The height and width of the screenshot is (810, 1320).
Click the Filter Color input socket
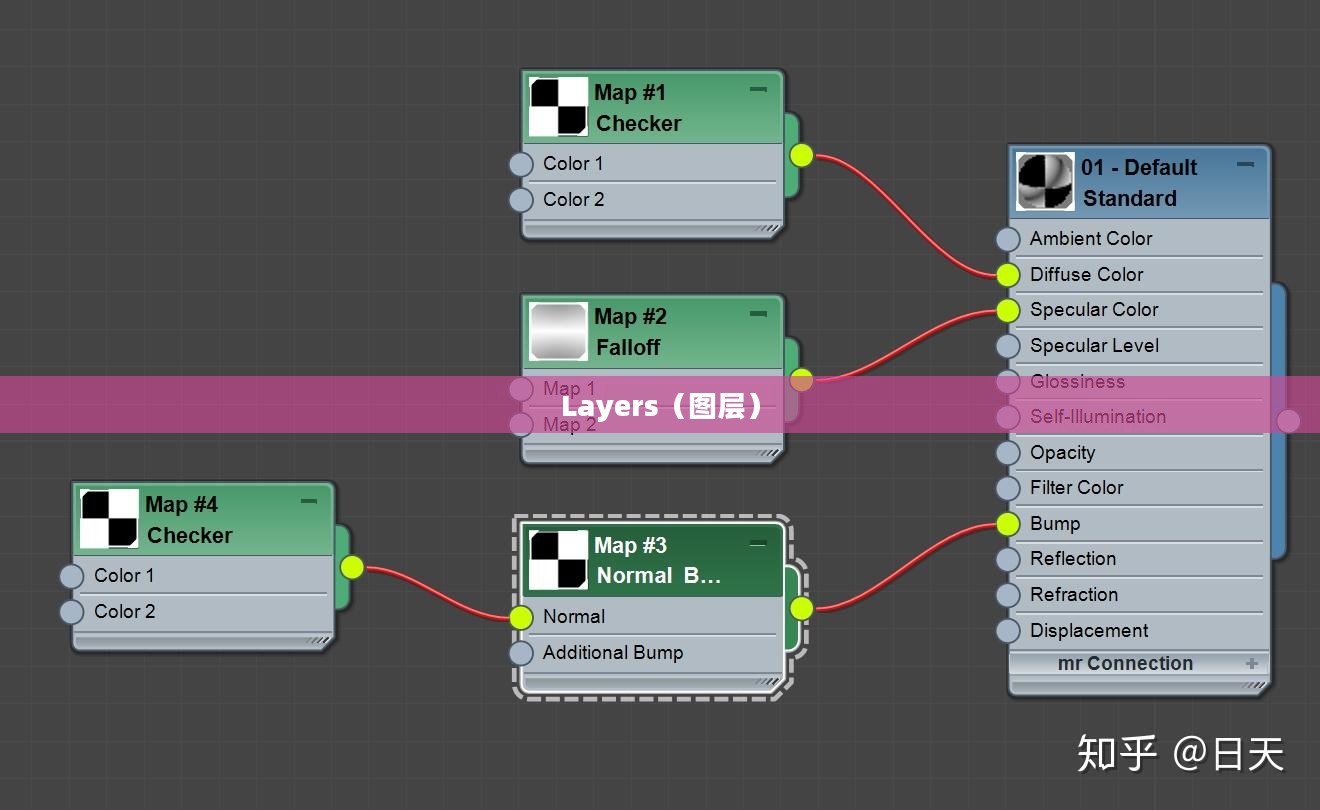tap(1008, 488)
